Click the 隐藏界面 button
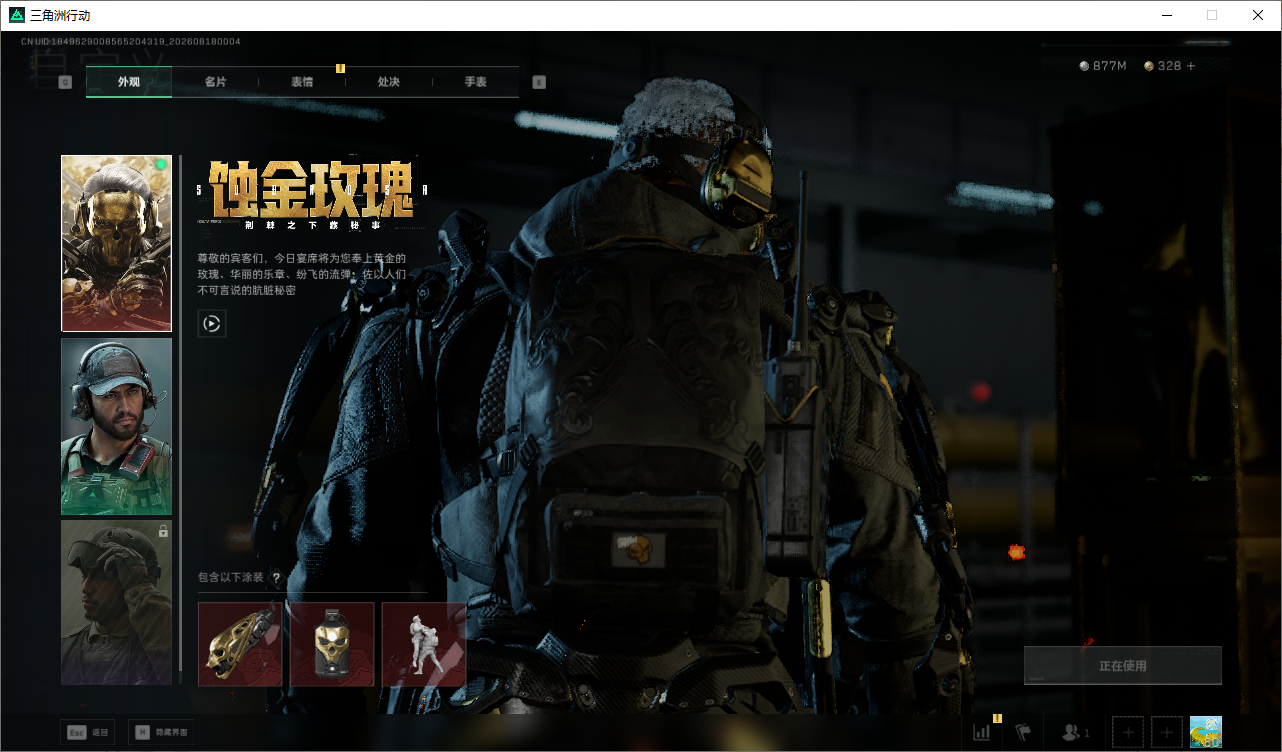Image resolution: width=1282 pixels, height=752 pixels. [x=159, y=732]
